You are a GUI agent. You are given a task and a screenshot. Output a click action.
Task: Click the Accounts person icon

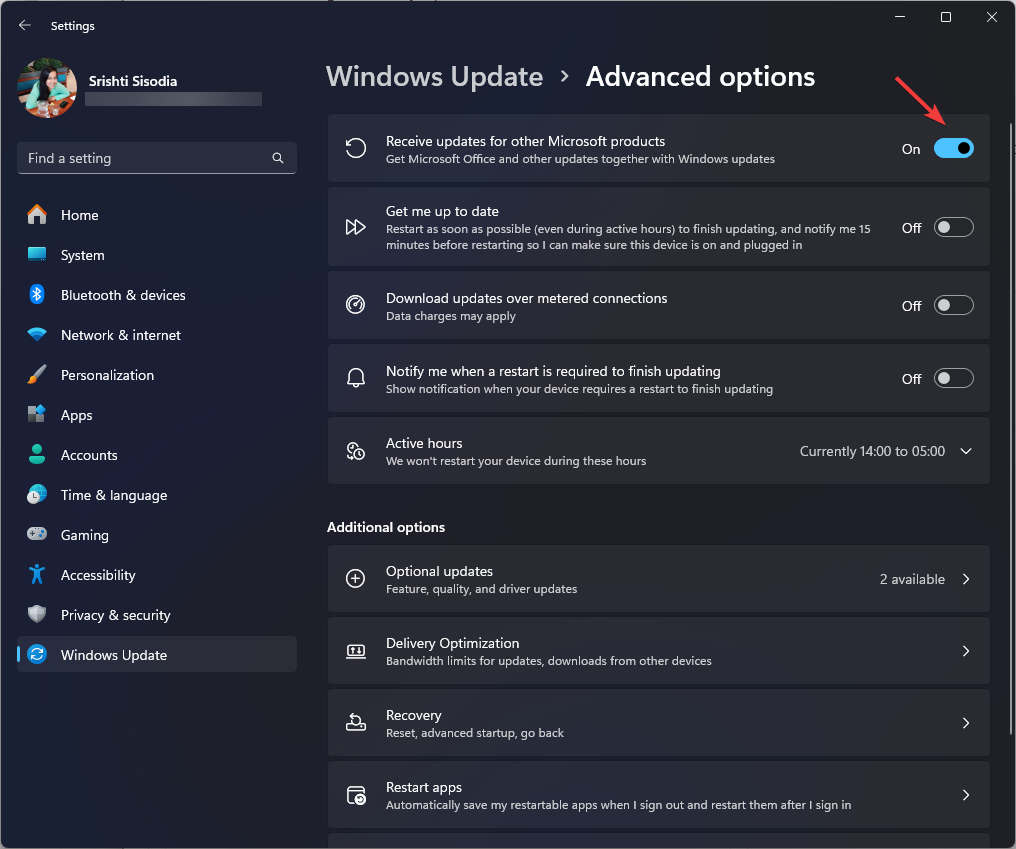pos(37,454)
